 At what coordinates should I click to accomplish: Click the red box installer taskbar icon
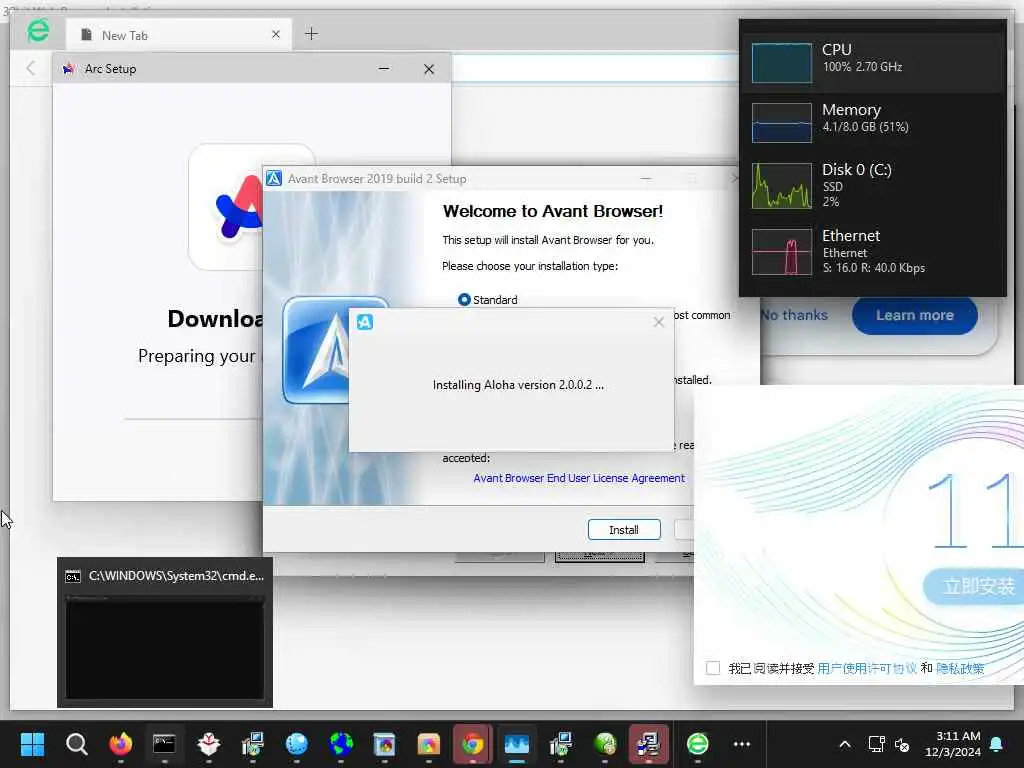point(208,744)
